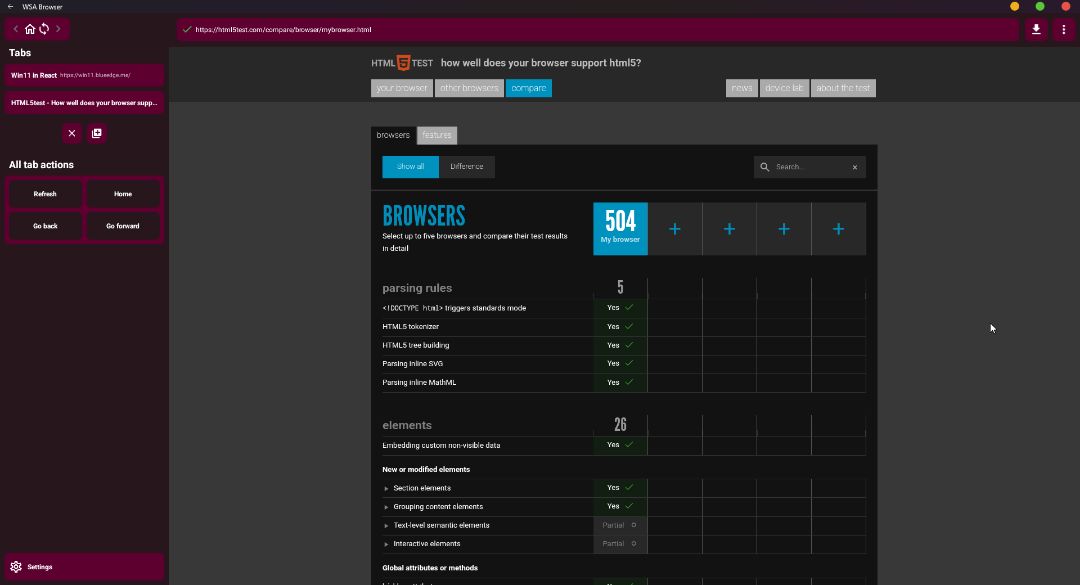Open the 'your browser' page tab
Screen dimensions: 1080x585
[402, 88]
